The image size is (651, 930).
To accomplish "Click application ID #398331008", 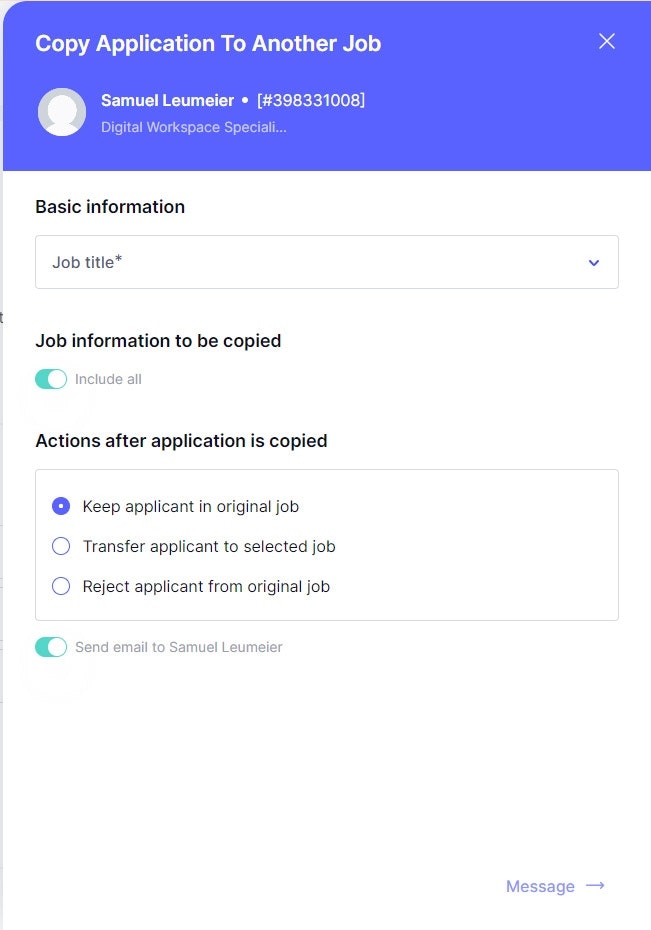I will (x=311, y=100).
